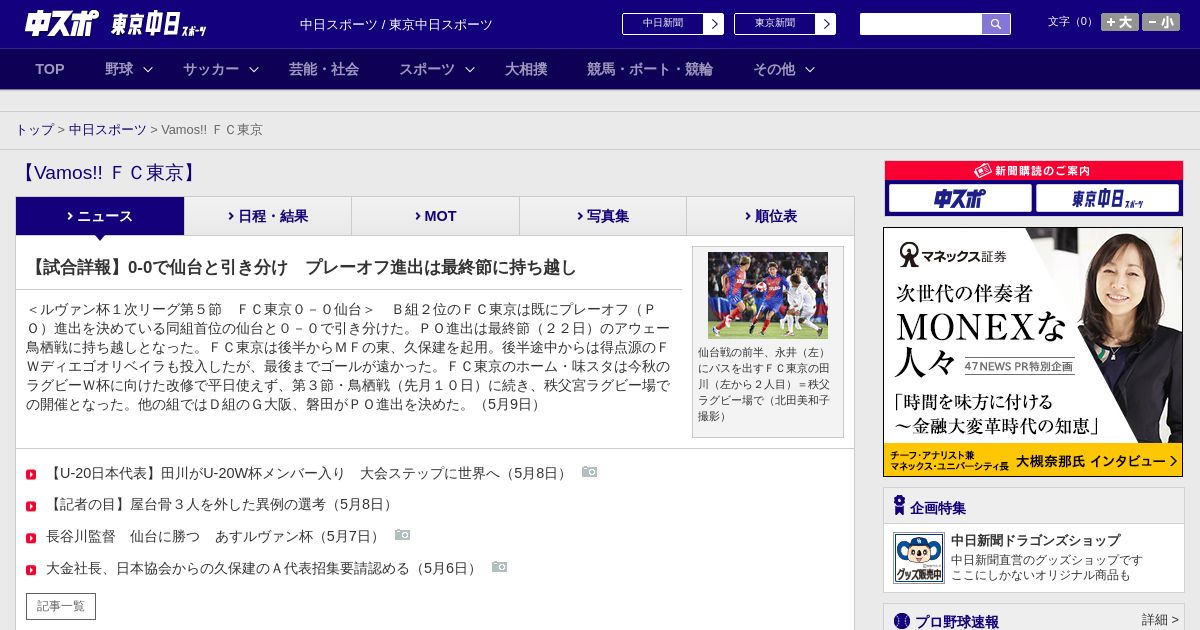Click the 企画特集 ribbon icon

[x=899, y=506]
